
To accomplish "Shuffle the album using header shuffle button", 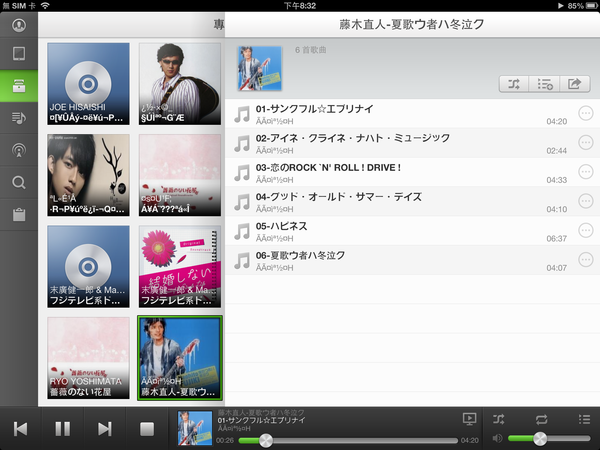I will pyautogui.click(x=514, y=83).
